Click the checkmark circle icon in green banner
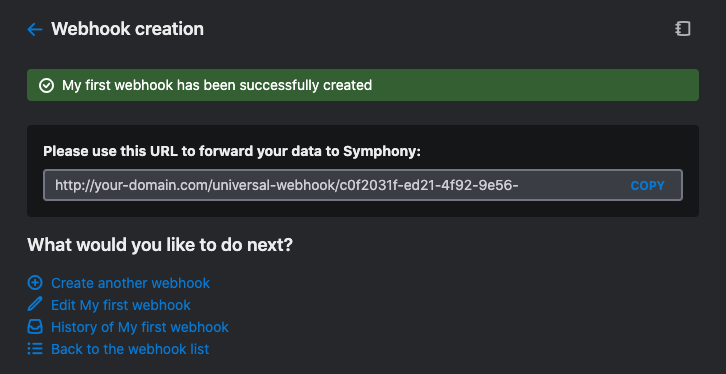Viewport: 726px width, 374px height. tap(46, 86)
